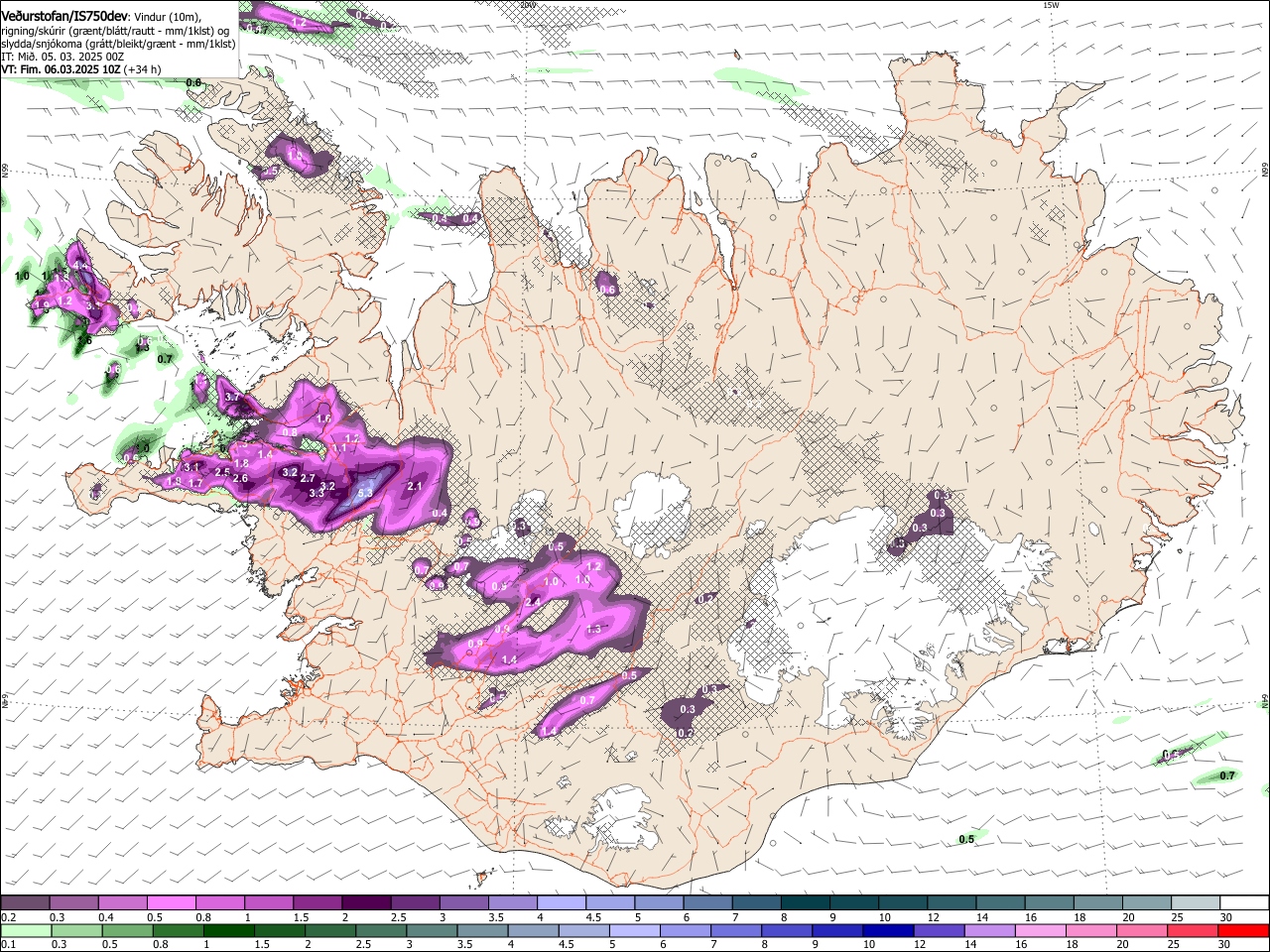Click the lavender snow legend swatch between 4 and 4.5
This screenshot has width=1270, height=952.
point(562,903)
